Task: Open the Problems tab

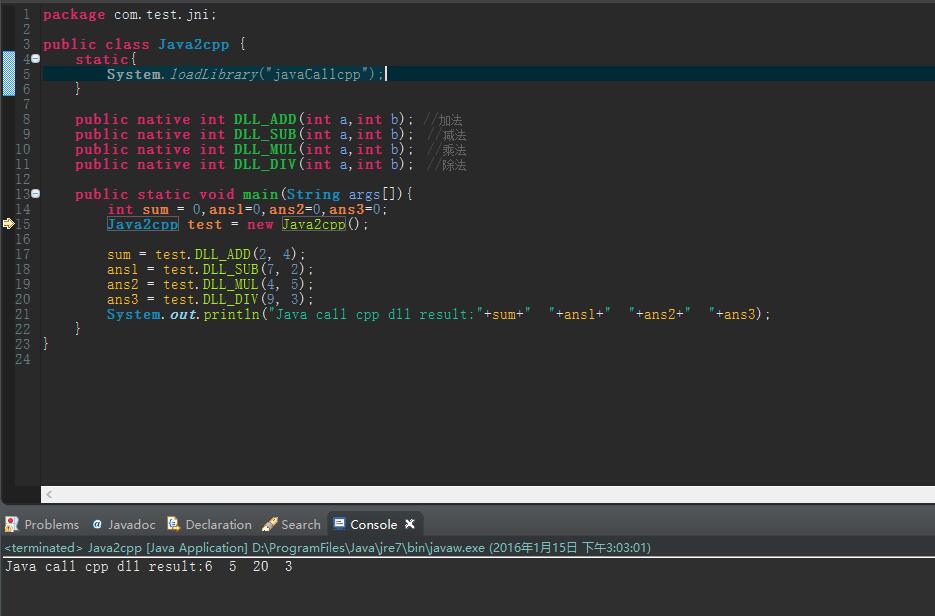Action: 51,524
